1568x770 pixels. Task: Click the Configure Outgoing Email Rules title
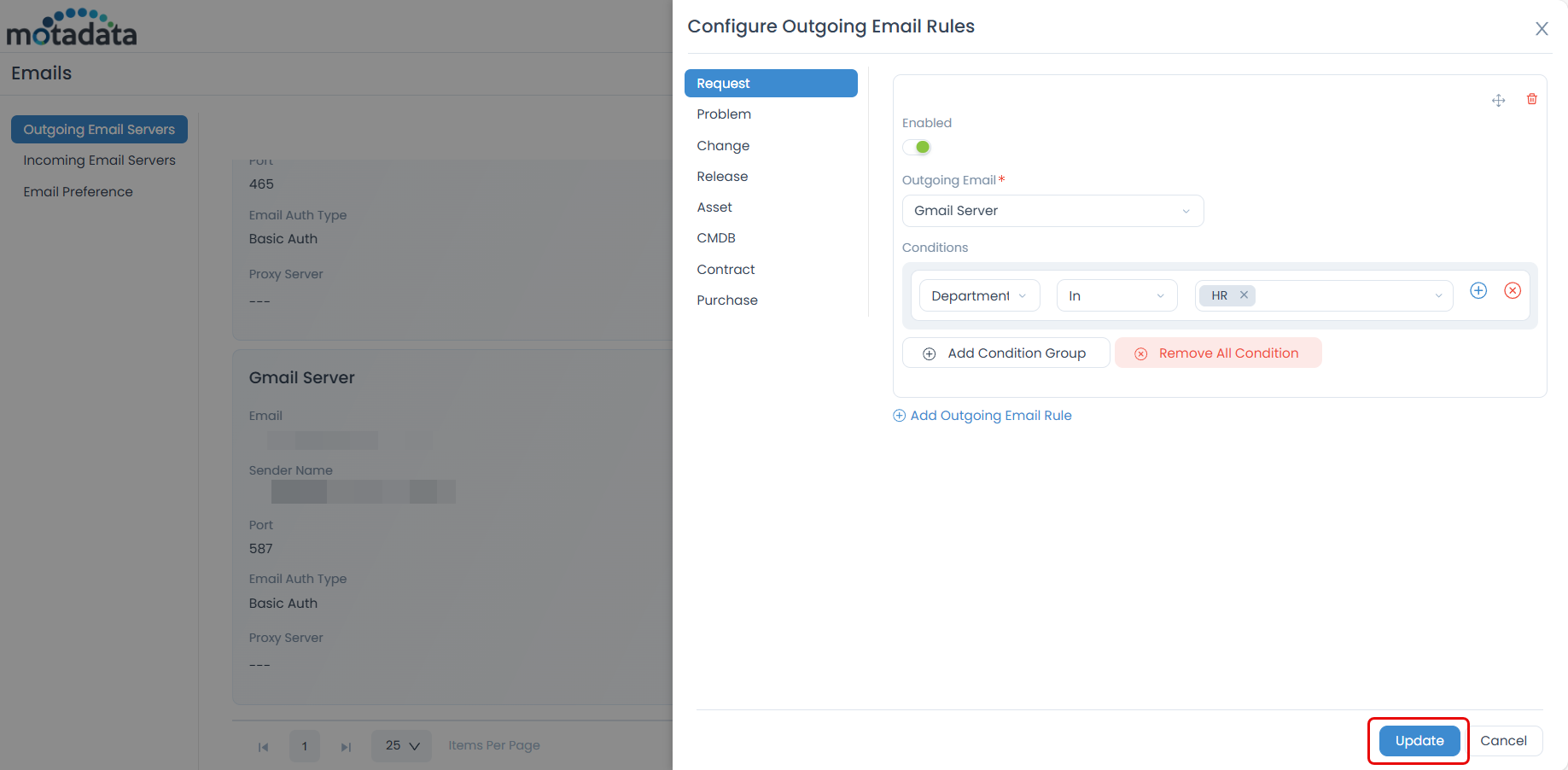831,26
